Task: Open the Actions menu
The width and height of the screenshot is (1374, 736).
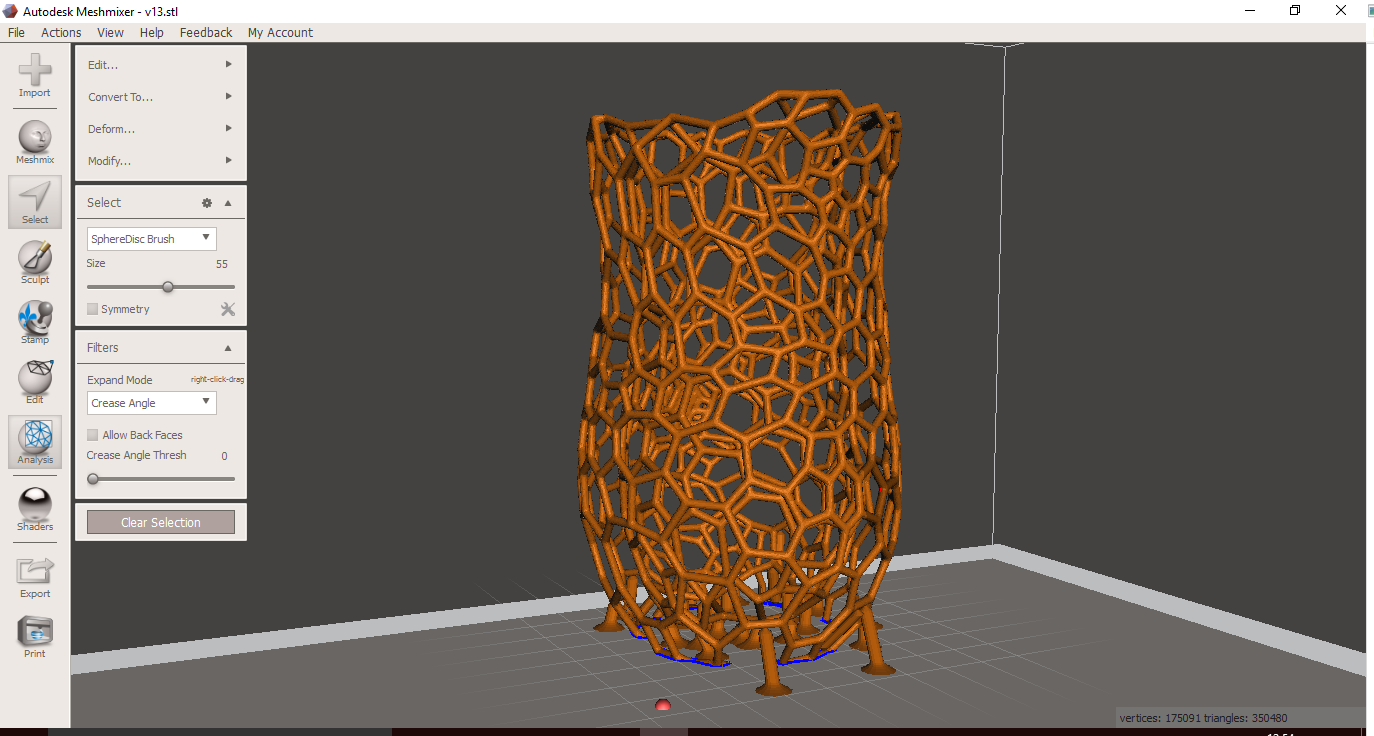Action: [61, 33]
